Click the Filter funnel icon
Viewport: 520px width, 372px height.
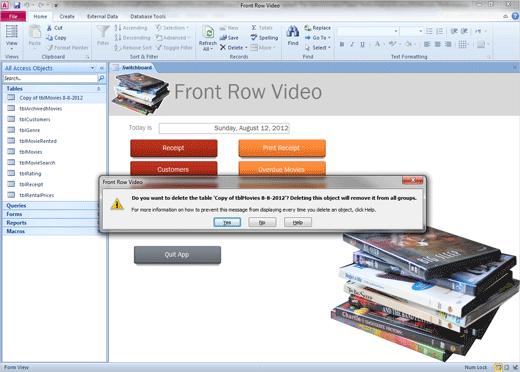pos(103,32)
